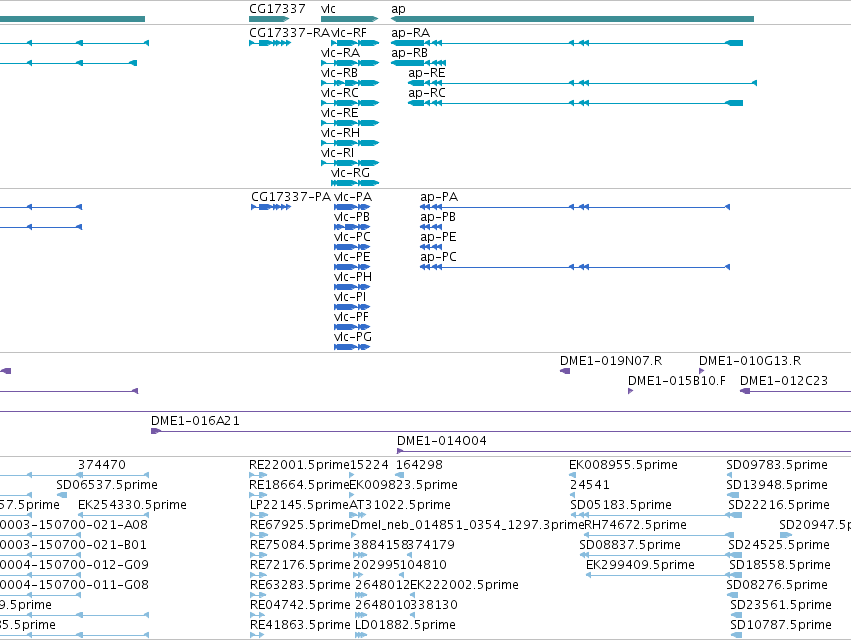Select the long ap gene bar
The image size is (851, 640).
(x=573, y=19)
